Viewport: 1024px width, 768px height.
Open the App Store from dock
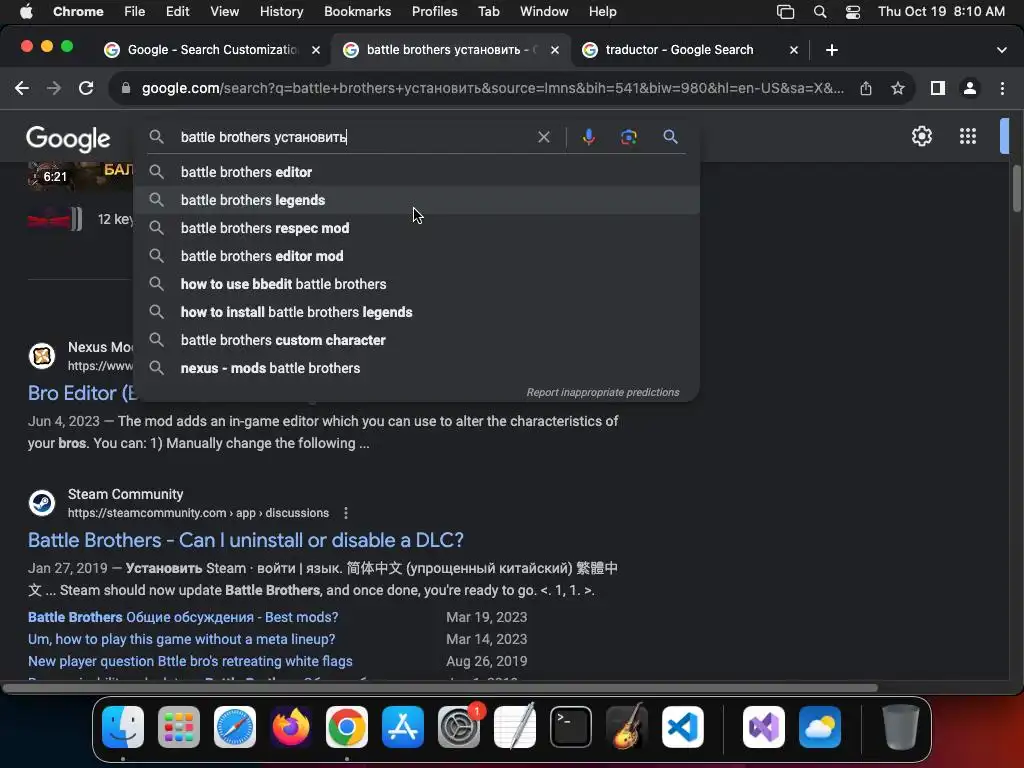(402, 727)
